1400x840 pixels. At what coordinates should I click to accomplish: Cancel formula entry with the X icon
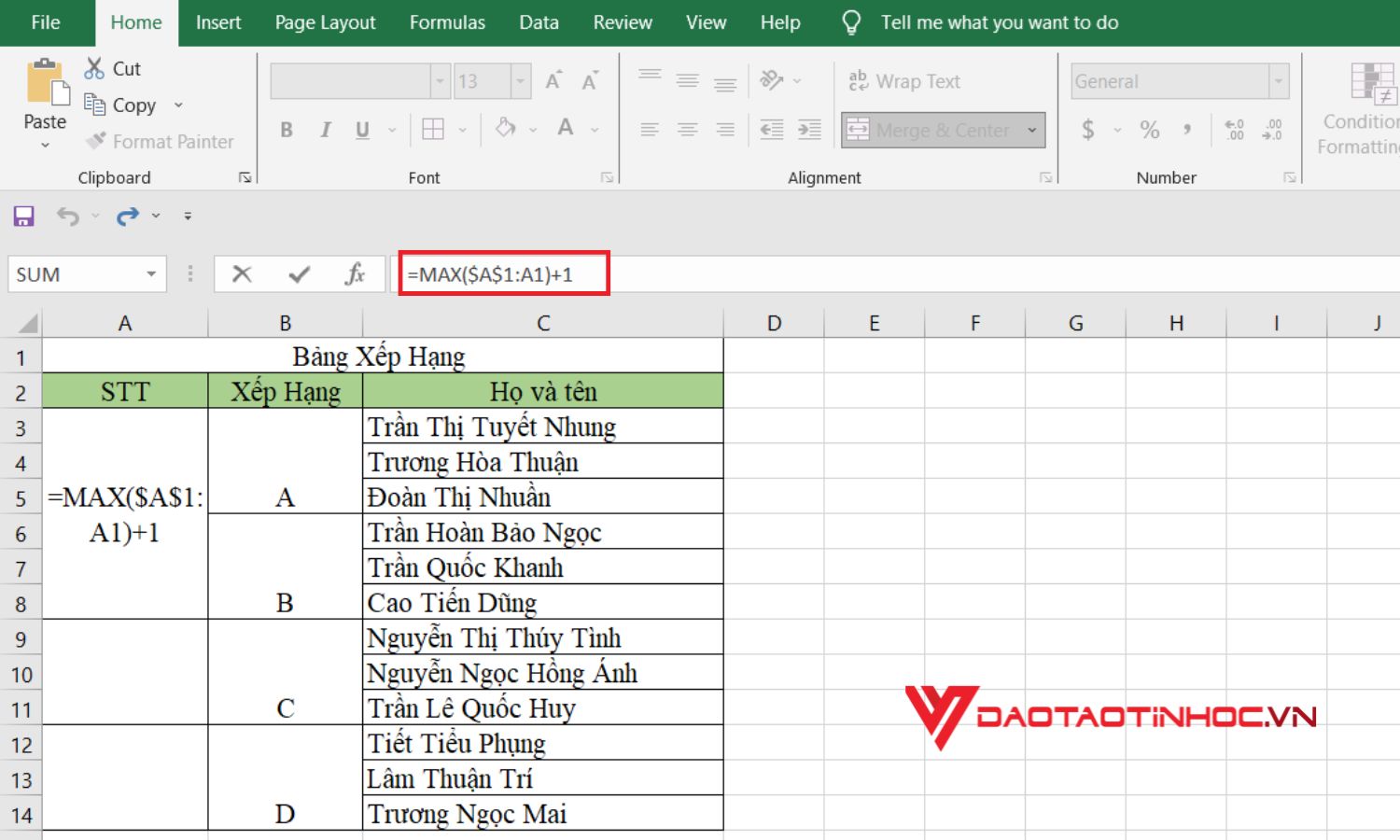coord(242,274)
